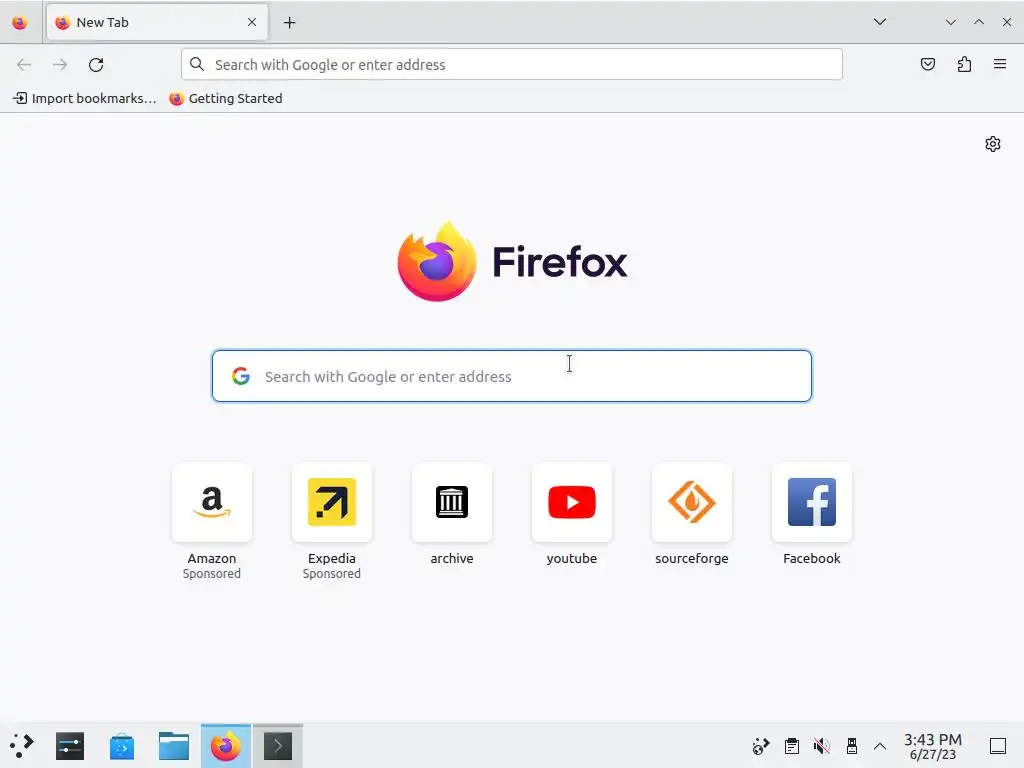Toggle the muted volume tray icon
Viewport: 1024px width, 768px height.
pyautogui.click(x=822, y=746)
